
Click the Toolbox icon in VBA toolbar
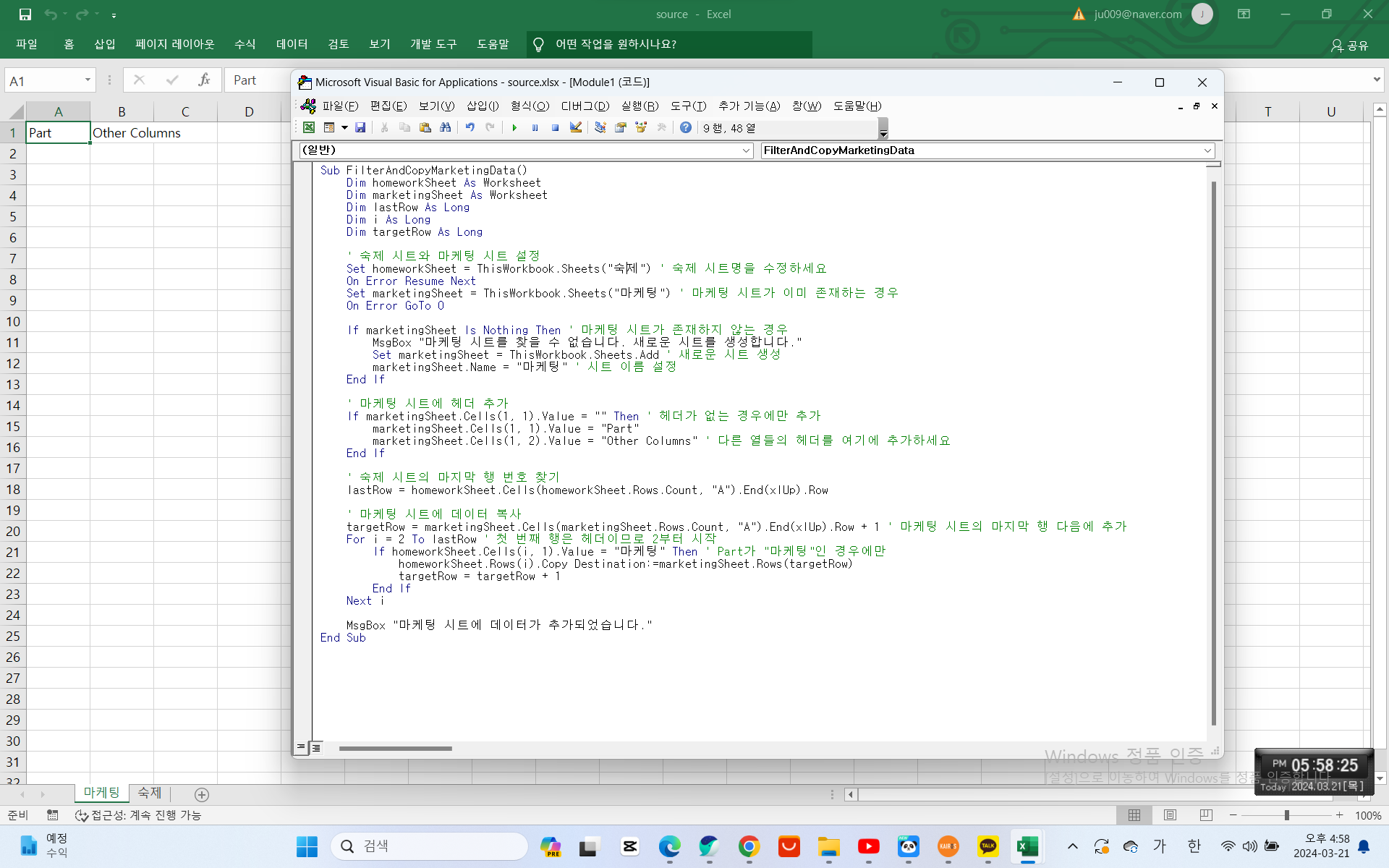coord(661,128)
